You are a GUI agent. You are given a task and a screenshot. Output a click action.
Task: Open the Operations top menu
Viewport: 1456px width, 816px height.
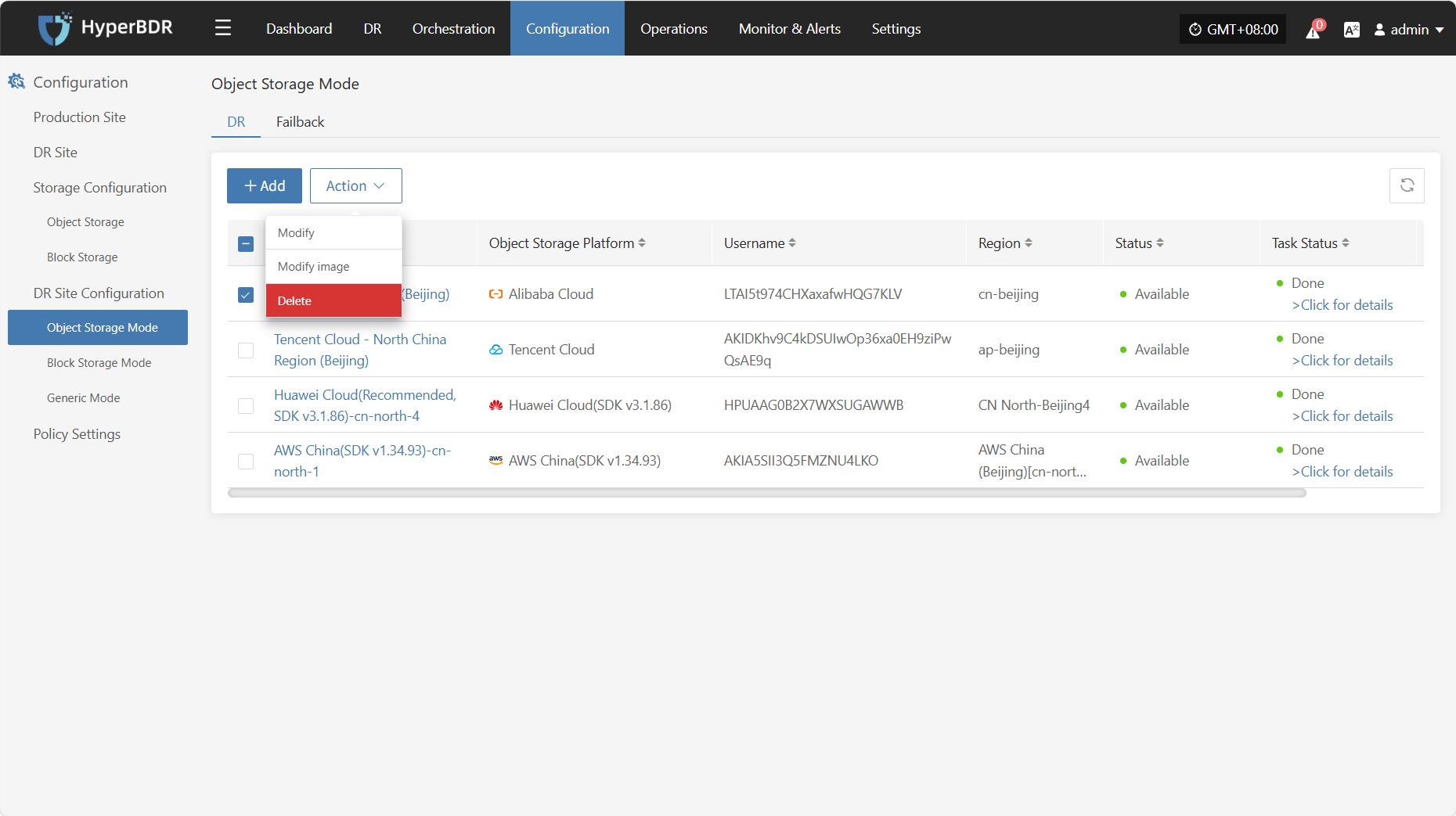tap(674, 29)
